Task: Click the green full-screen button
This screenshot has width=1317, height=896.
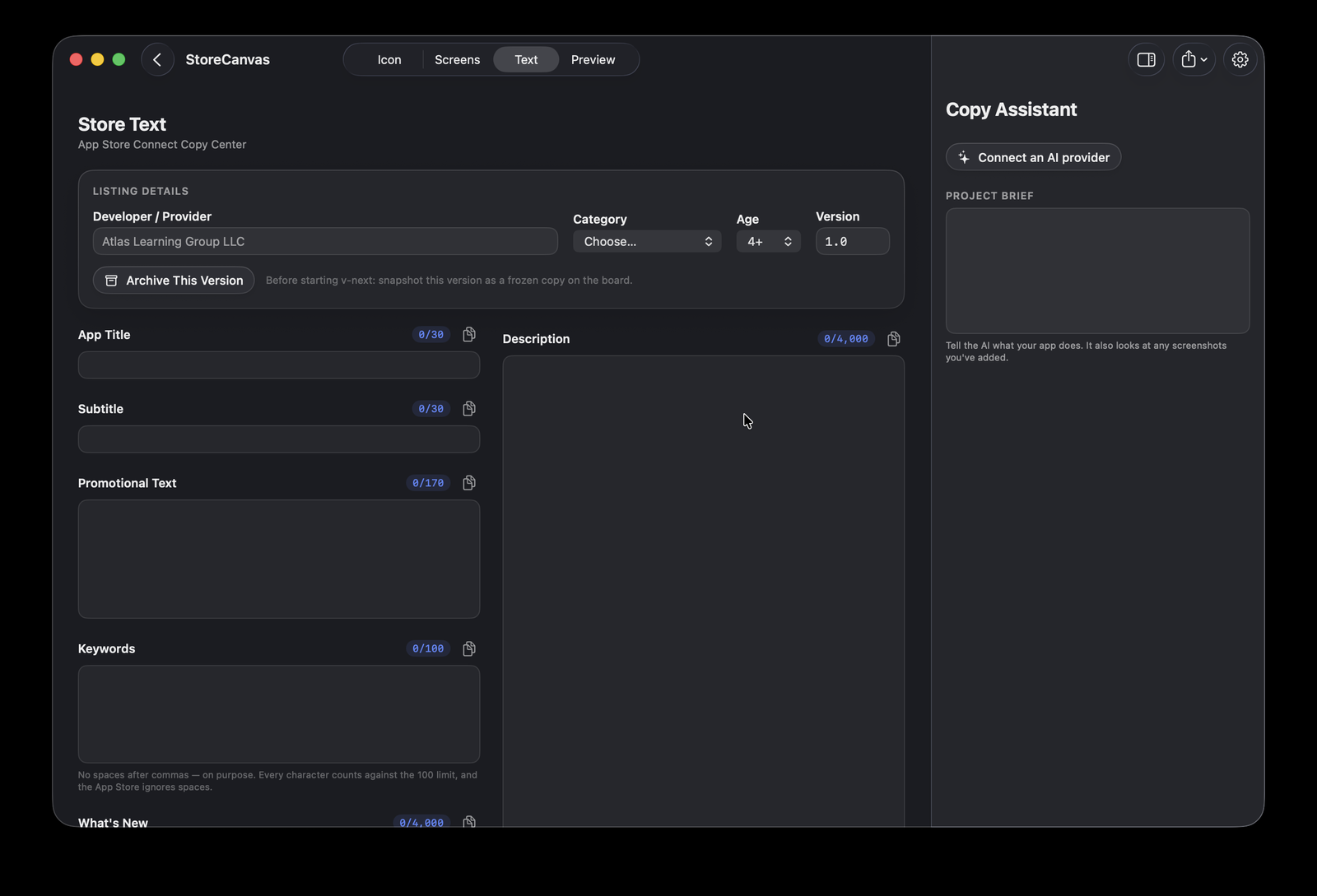Action: point(119,59)
